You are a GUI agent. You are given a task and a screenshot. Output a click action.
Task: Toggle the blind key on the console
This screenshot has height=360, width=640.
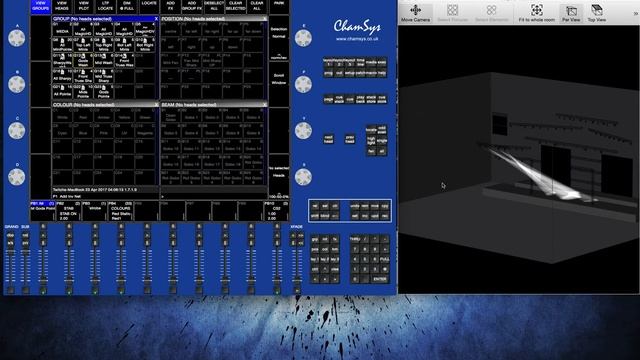coord(325,216)
